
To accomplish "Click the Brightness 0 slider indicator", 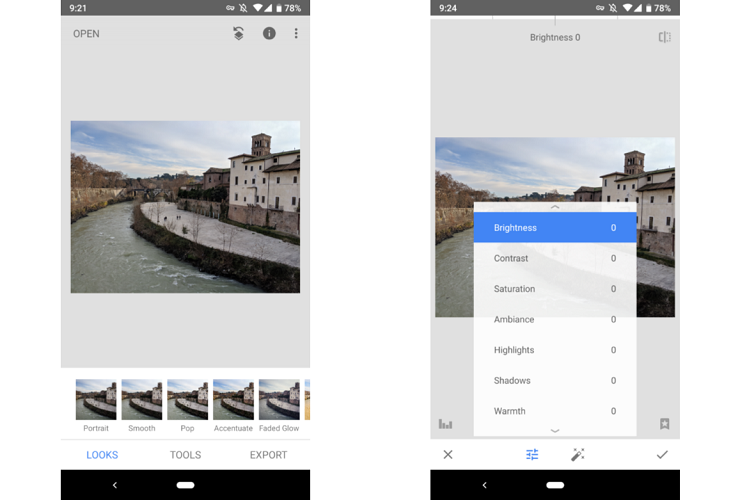I will pos(554,37).
